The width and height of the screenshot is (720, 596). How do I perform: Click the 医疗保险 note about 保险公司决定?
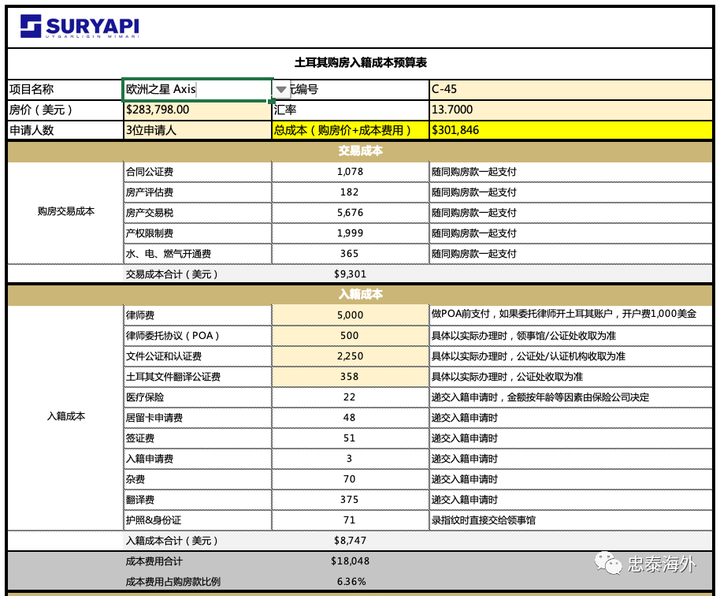point(540,397)
